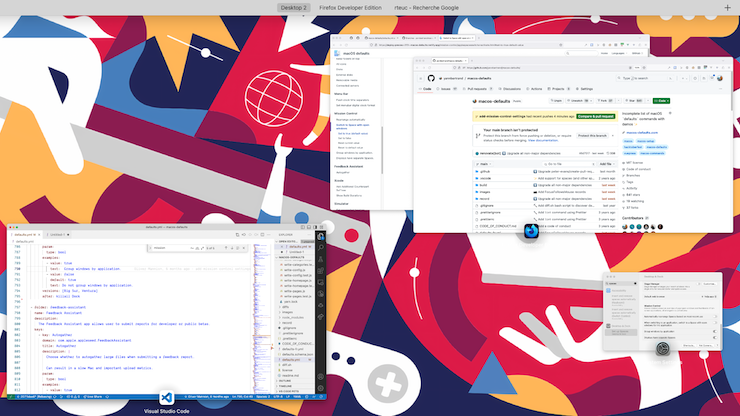Open Add file dropdown on GitHub

coord(607,164)
